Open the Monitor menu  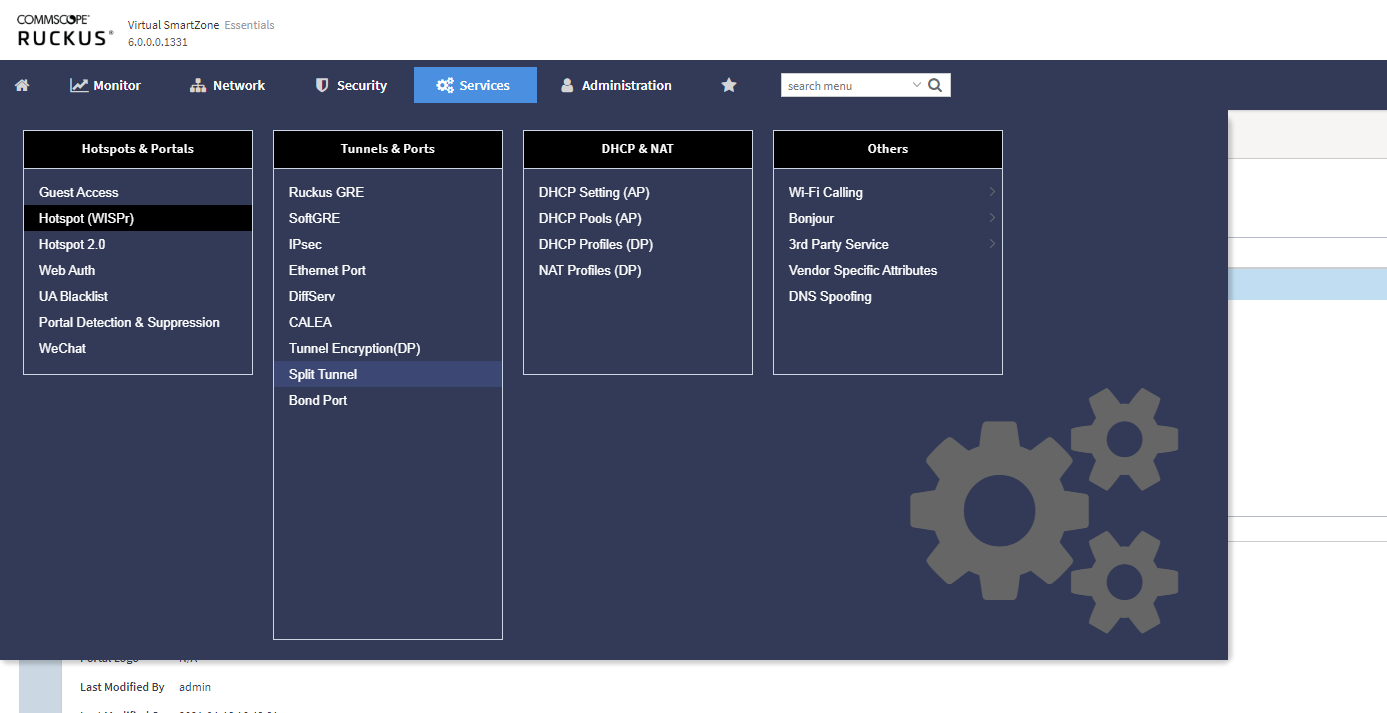coord(106,85)
